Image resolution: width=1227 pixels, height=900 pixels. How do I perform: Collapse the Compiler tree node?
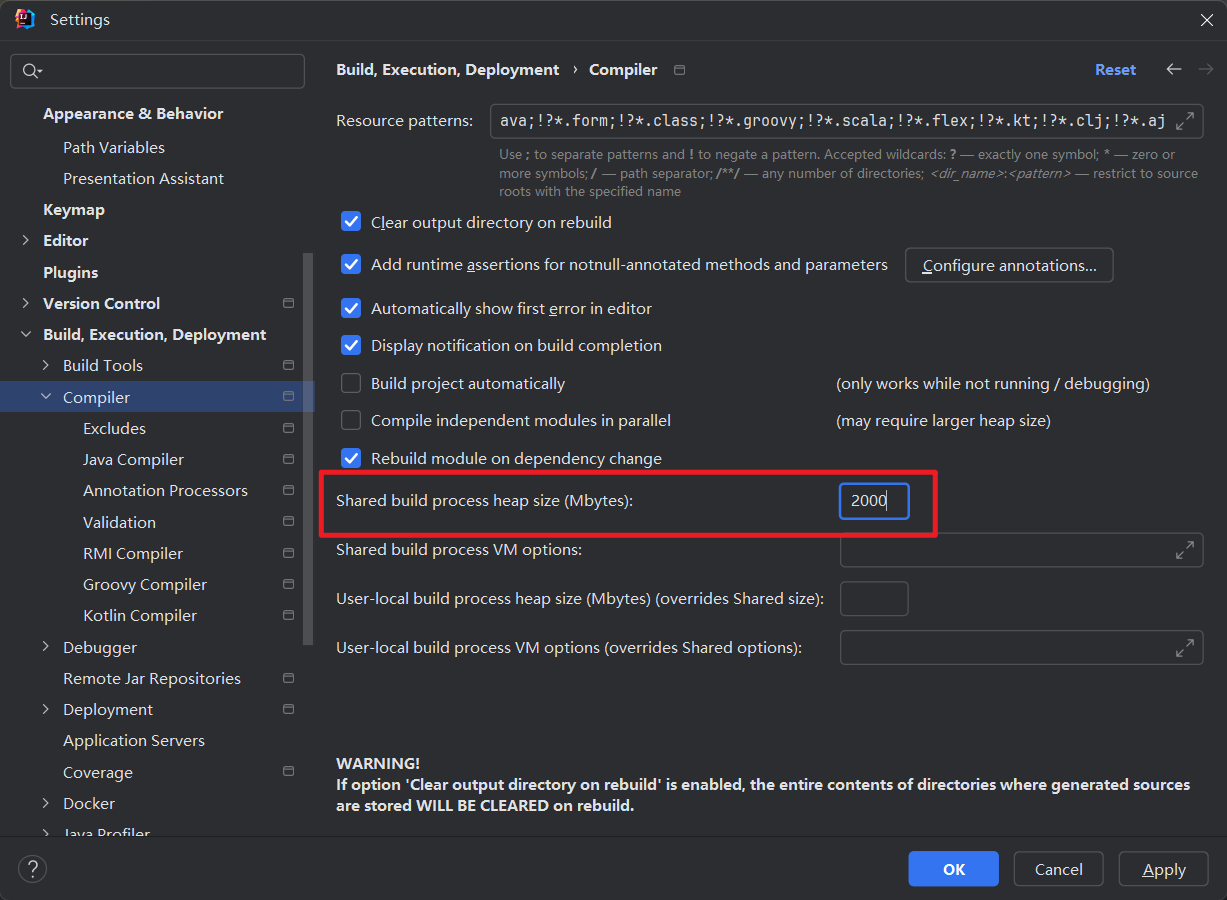pos(46,397)
